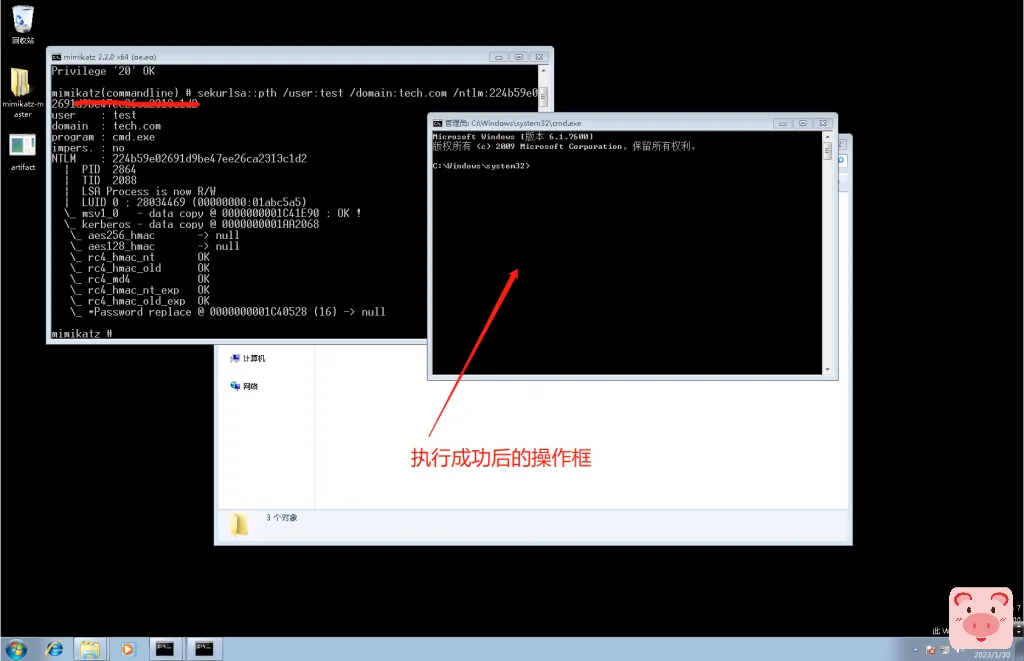
Task: Click the mimikatz window title bar icon
Action: click(57, 57)
